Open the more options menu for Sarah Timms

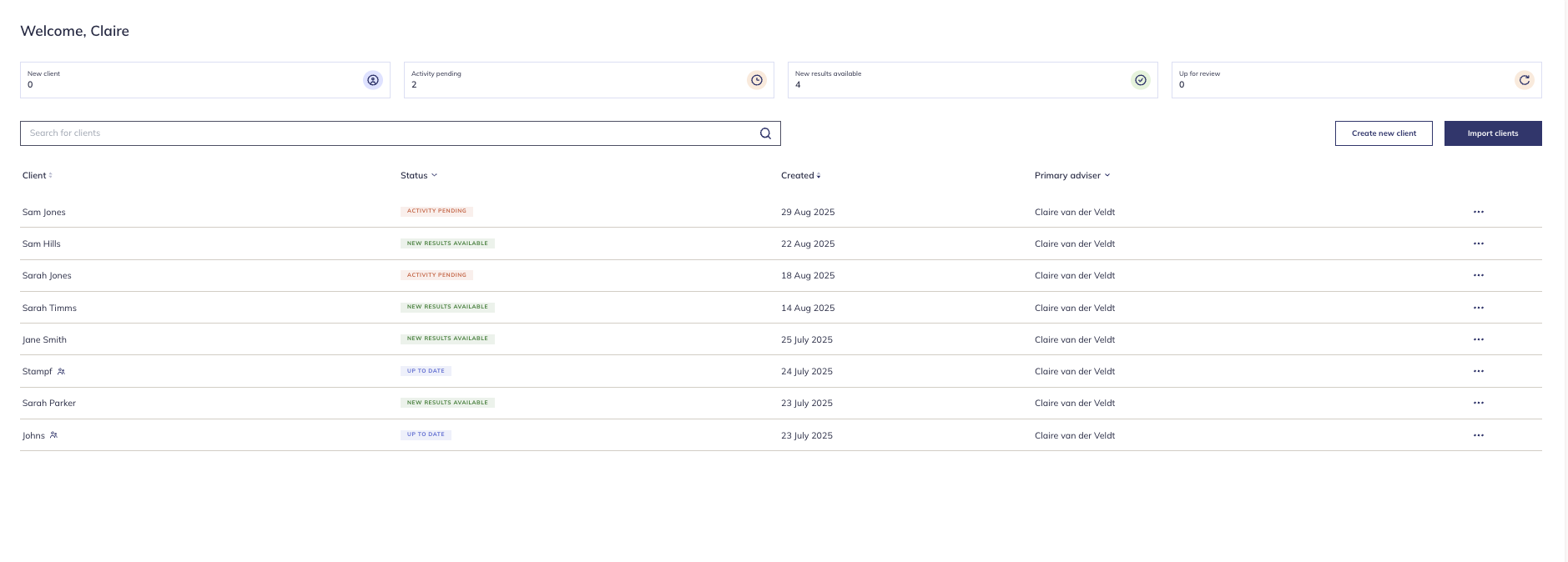(x=1479, y=308)
